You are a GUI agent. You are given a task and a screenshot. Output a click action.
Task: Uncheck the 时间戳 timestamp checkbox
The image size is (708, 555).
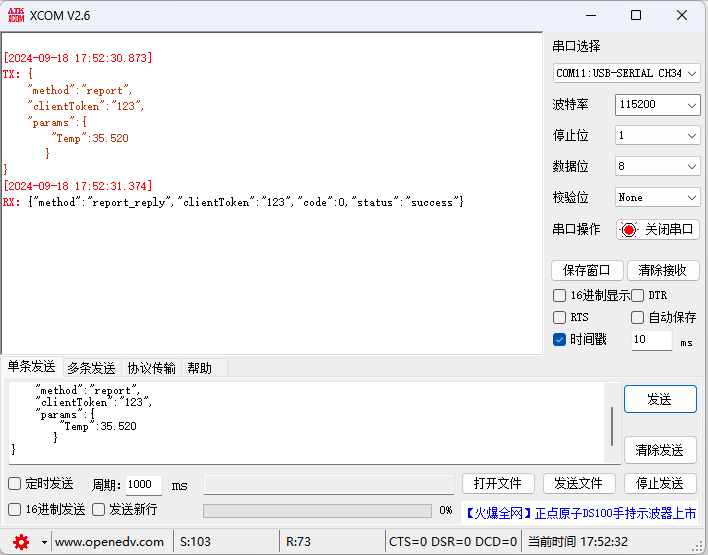560,339
